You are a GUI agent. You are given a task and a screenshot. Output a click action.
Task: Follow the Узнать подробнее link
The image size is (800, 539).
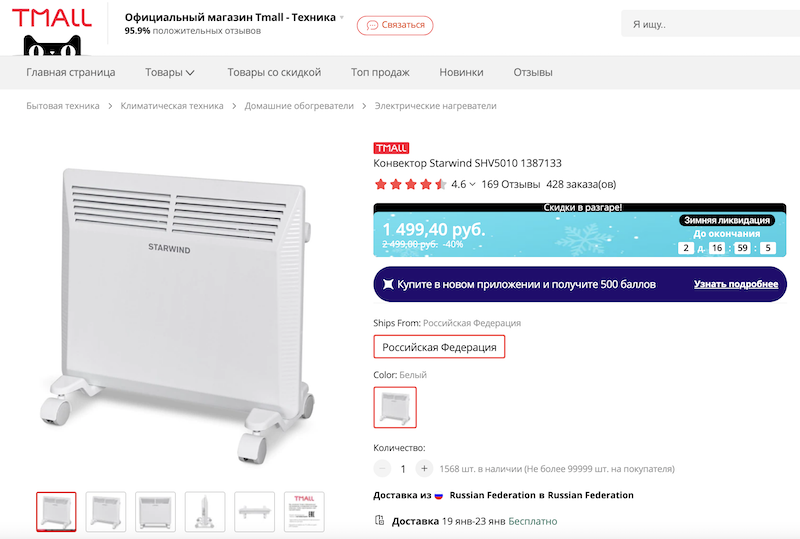[x=736, y=284]
